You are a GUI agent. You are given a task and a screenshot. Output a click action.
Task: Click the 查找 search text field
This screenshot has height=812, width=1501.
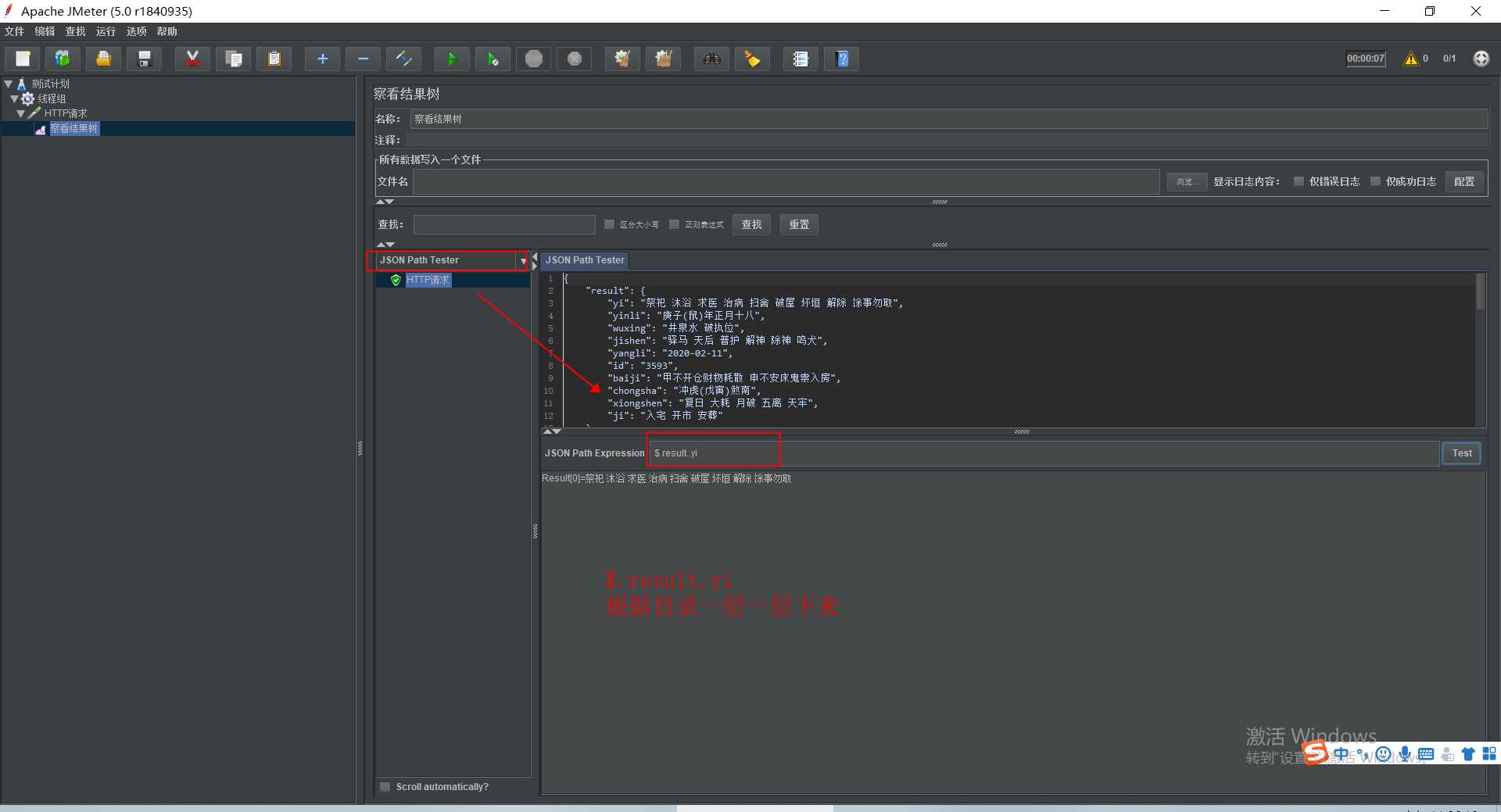coord(504,224)
